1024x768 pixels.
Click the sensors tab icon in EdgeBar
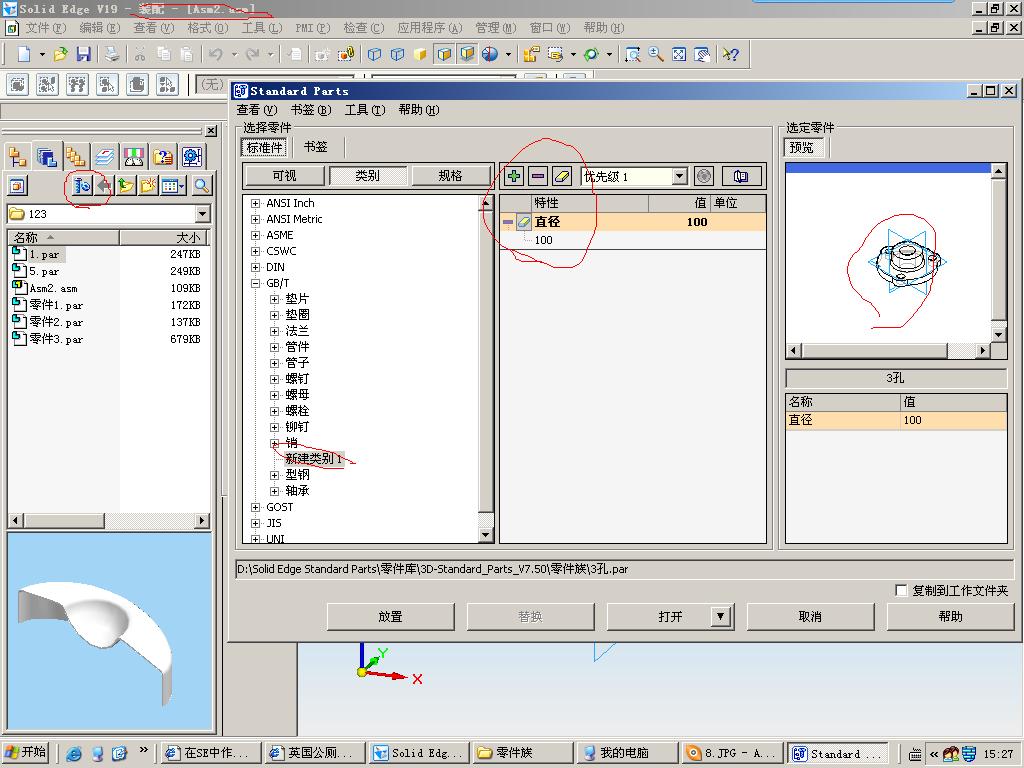[x=133, y=157]
